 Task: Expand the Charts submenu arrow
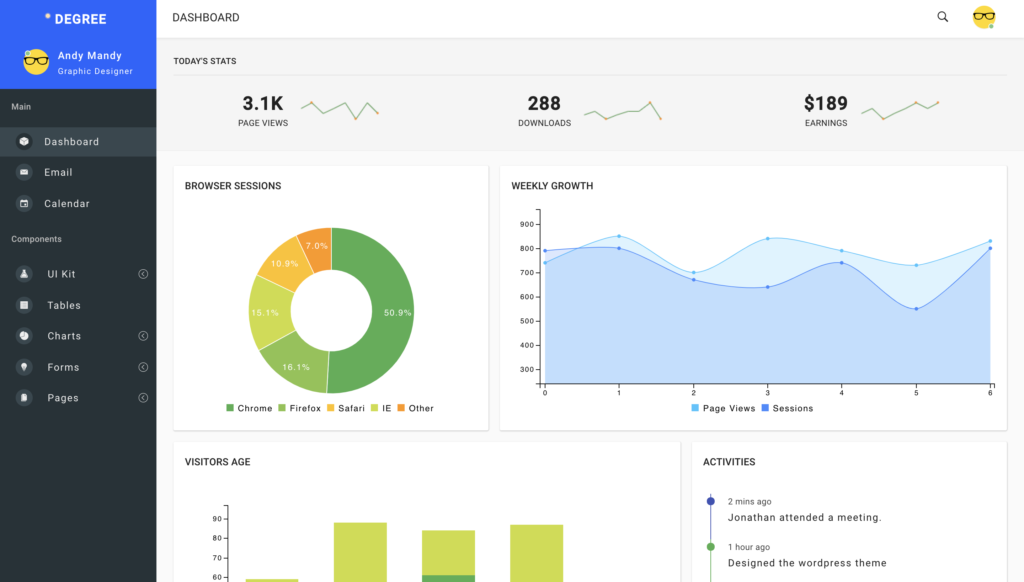click(x=143, y=336)
